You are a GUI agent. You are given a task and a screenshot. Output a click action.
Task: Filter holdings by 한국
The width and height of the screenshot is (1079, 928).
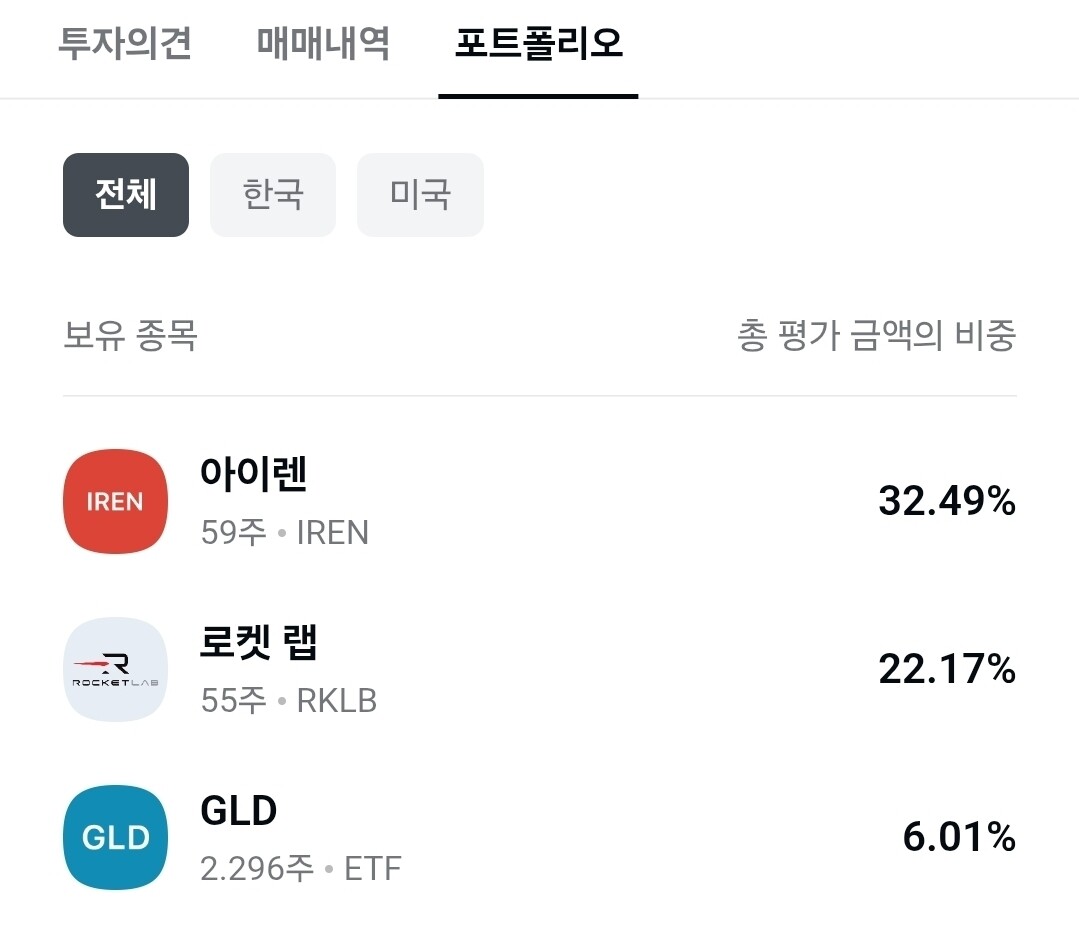273,195
